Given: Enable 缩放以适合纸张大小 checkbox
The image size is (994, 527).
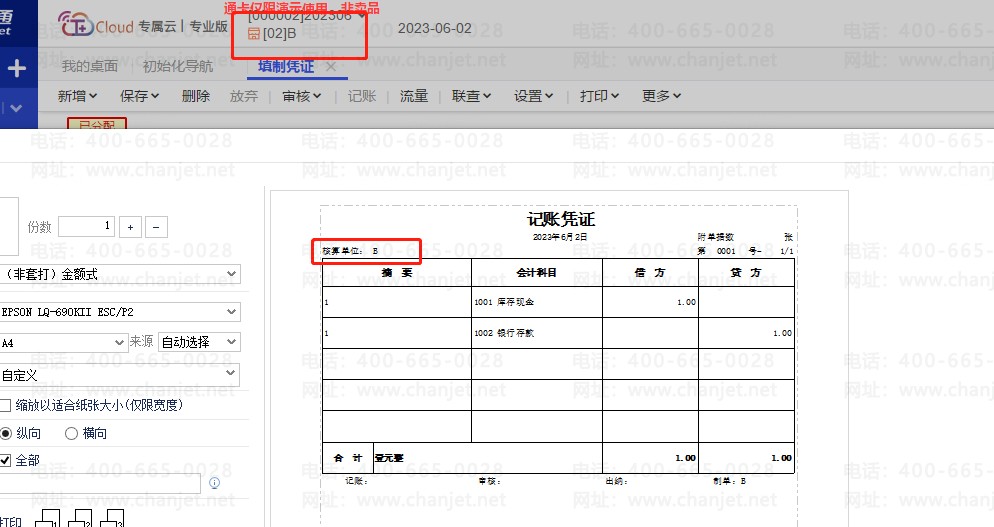Looking at the screenshot, I should 6,405.
